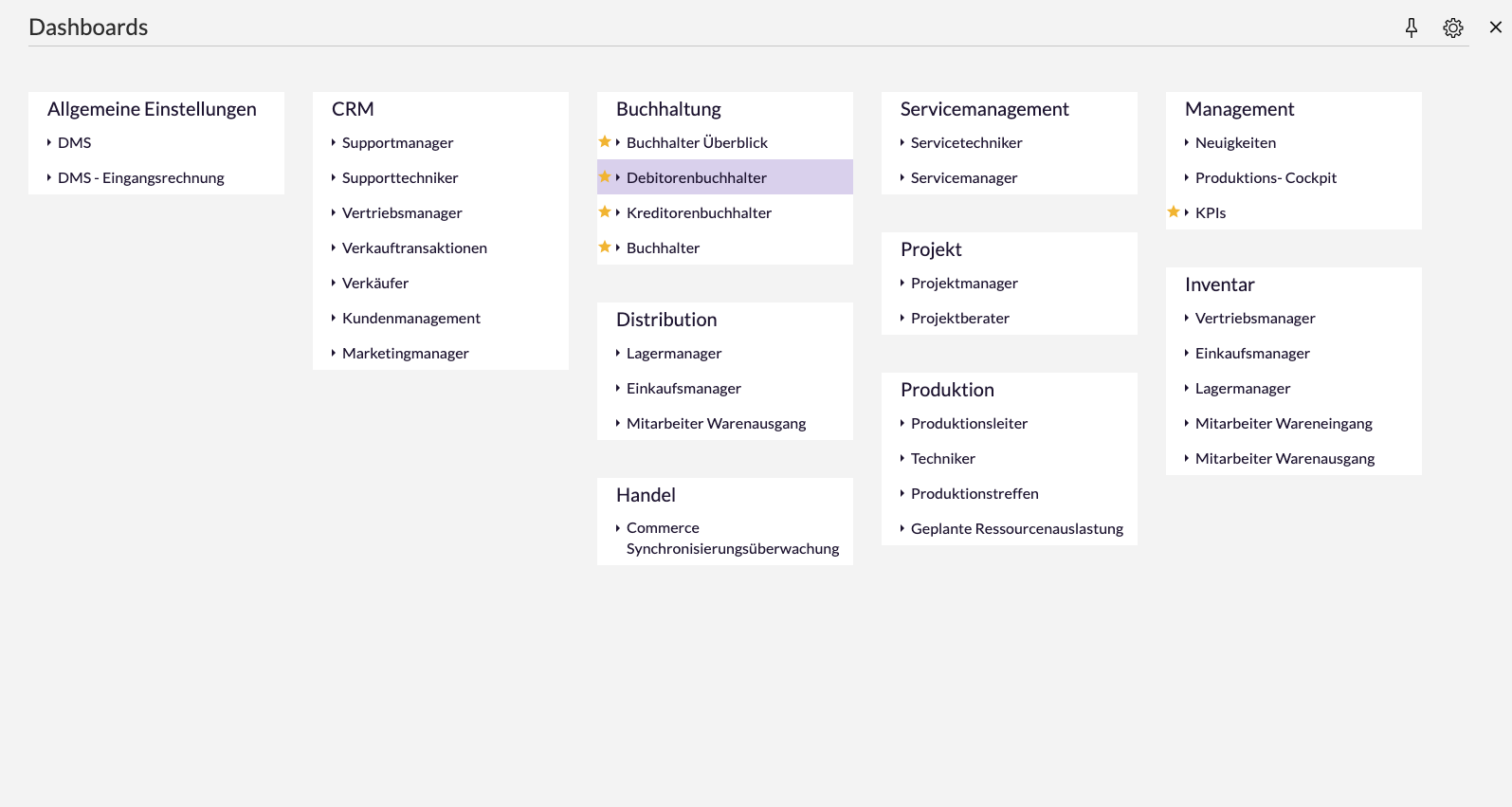
Task: Close the Dashboards panel
Action: pyautogui.click(x=1495, y=28)
